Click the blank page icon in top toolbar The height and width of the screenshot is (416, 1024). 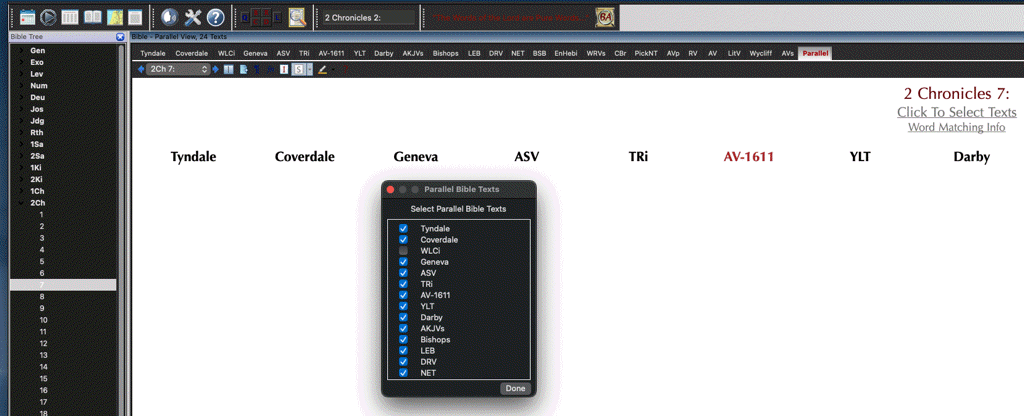[x=135, y=17]
